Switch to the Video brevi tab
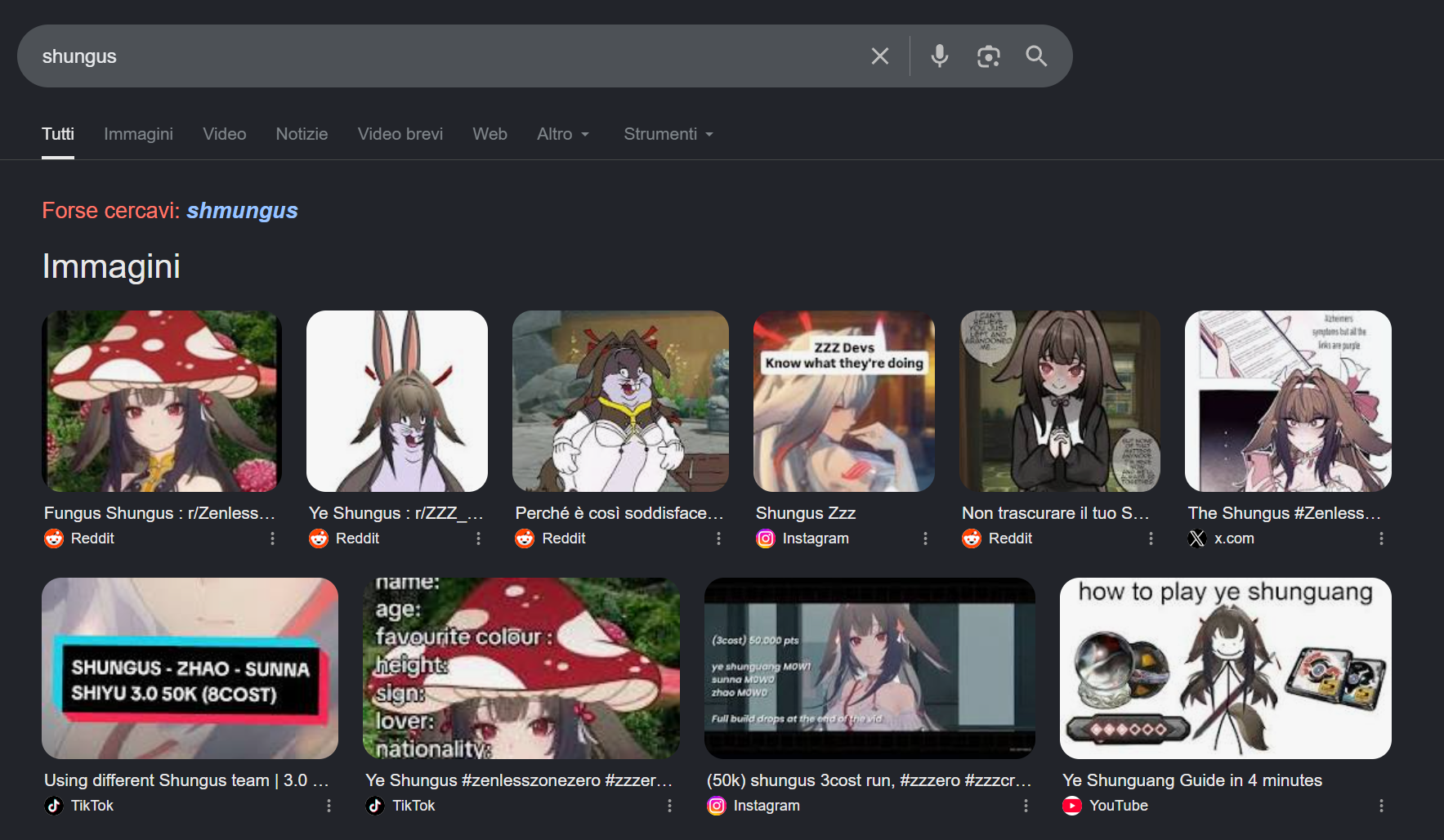1444x840 pixels. tap(400, 134)
